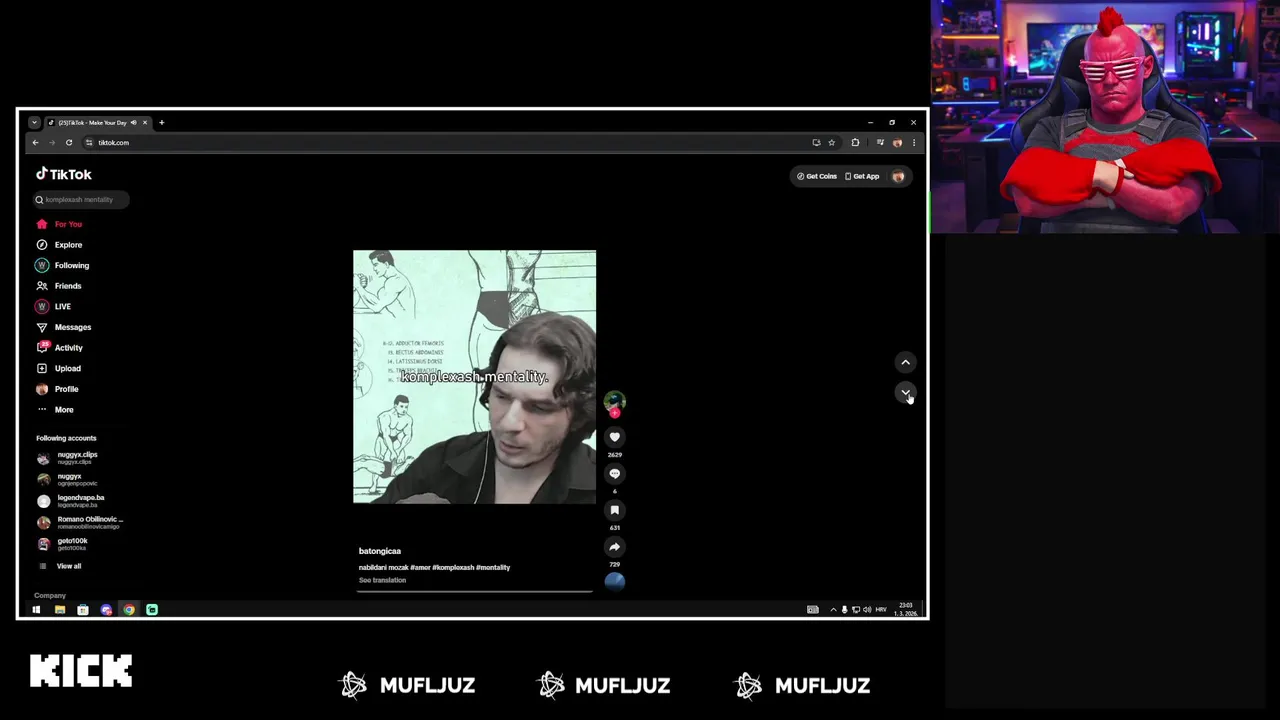Click the TikTok logo
Image resolution: width=1280 pixels, height=720 pixels.
(x=64, y=174)
